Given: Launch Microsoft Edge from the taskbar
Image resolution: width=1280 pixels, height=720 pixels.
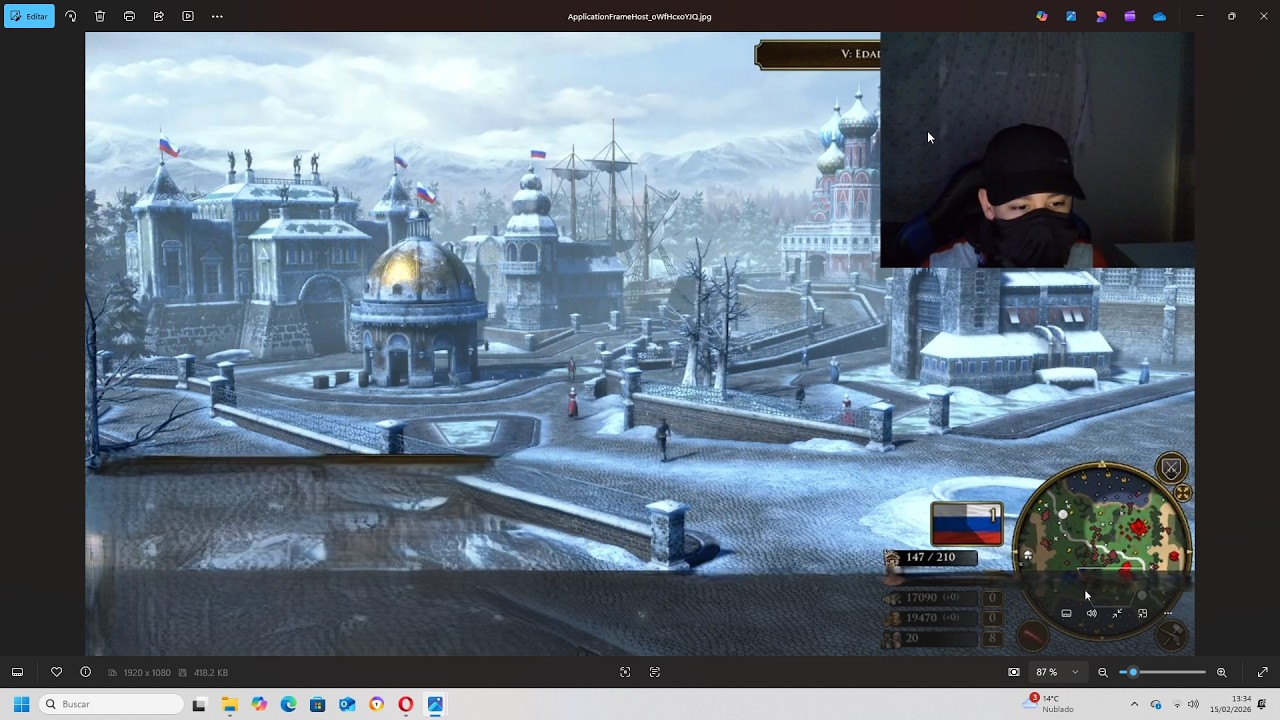Looking at the screenshot, I should [288, 704].
